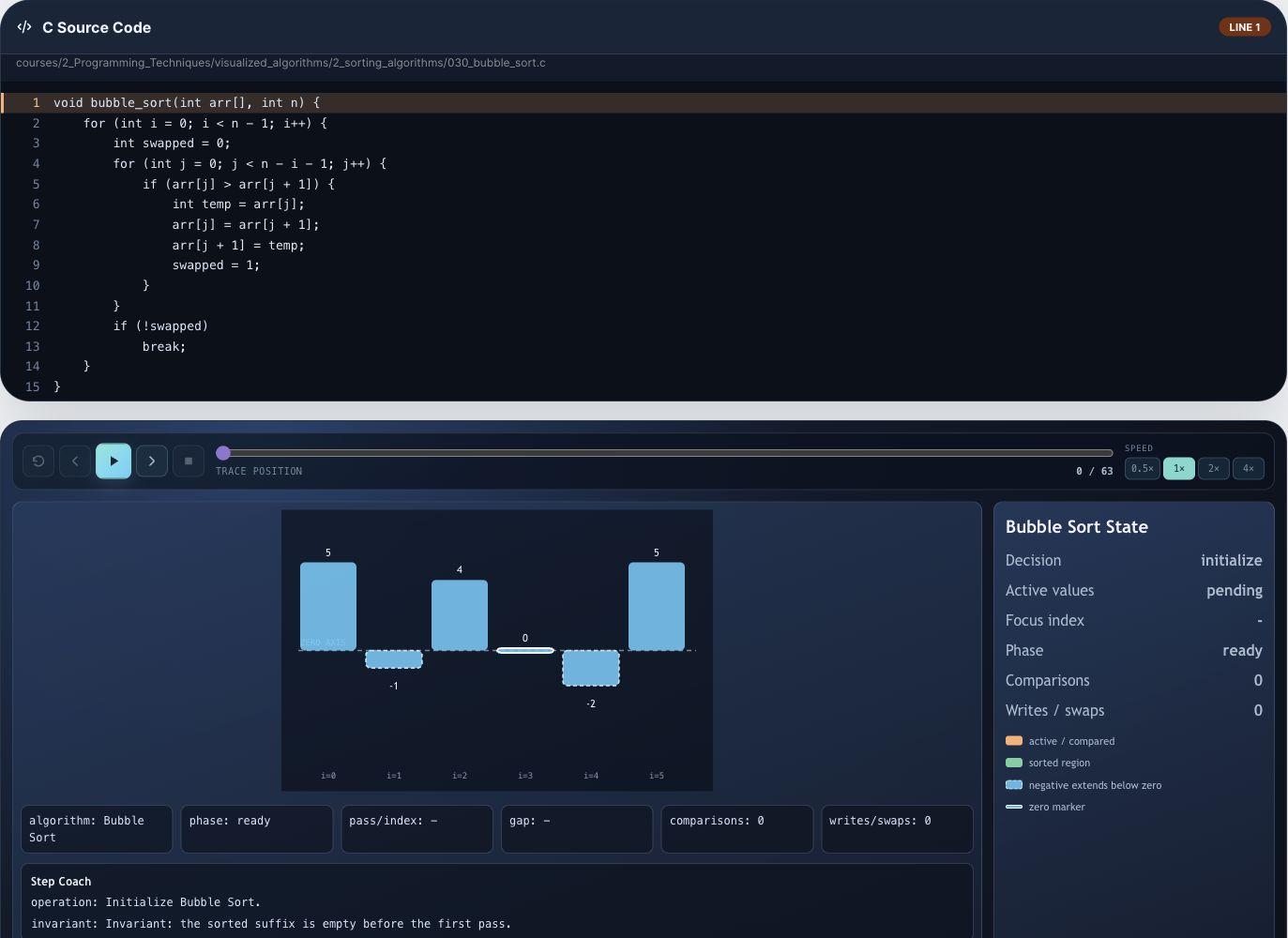1288x938 pixels.
Task: Click the break statement on line 13
Action: [164, 346]
